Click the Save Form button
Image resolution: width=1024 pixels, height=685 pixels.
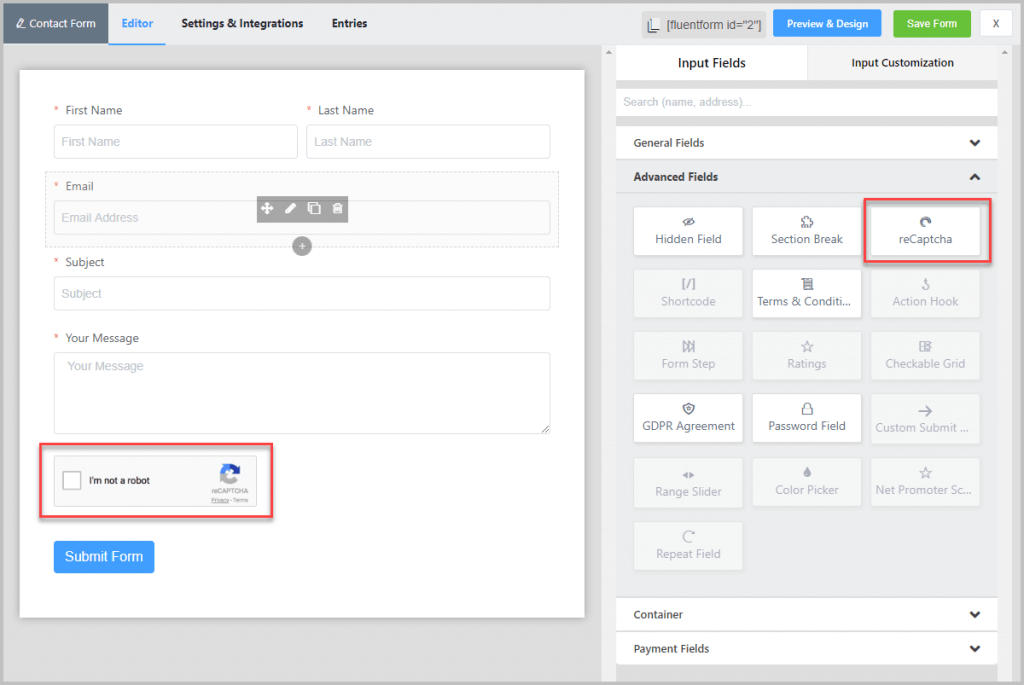(x=932, y=24)
